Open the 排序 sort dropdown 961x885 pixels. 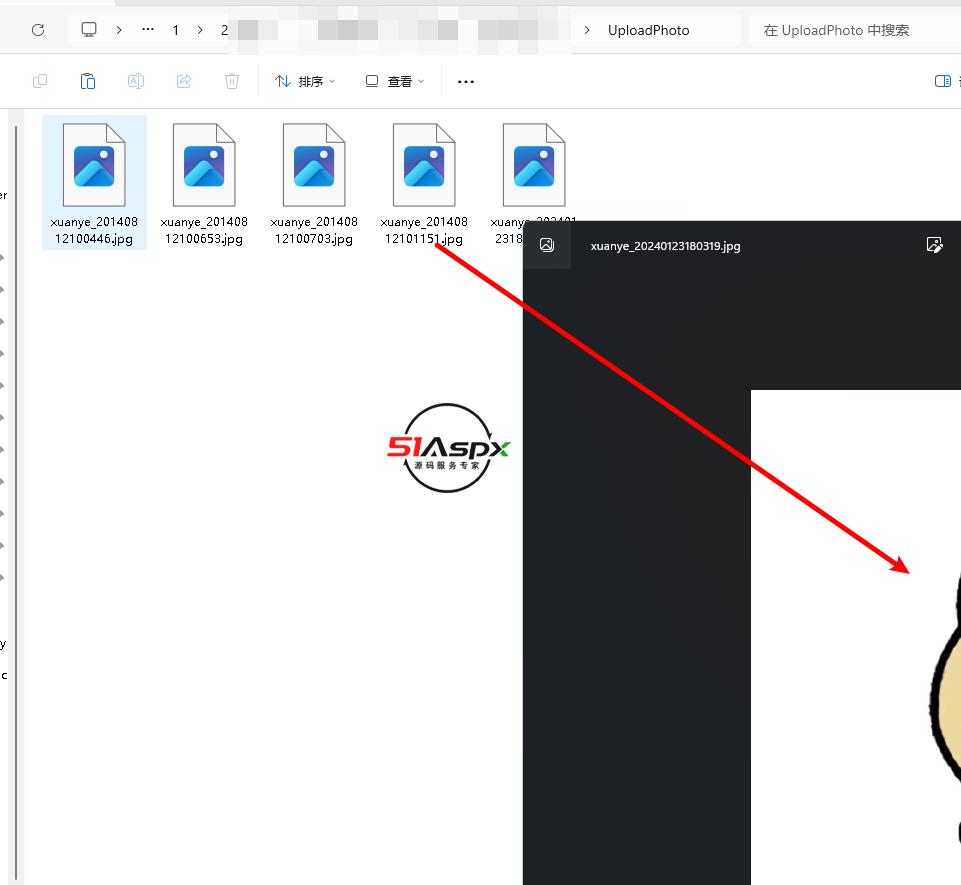305,82
